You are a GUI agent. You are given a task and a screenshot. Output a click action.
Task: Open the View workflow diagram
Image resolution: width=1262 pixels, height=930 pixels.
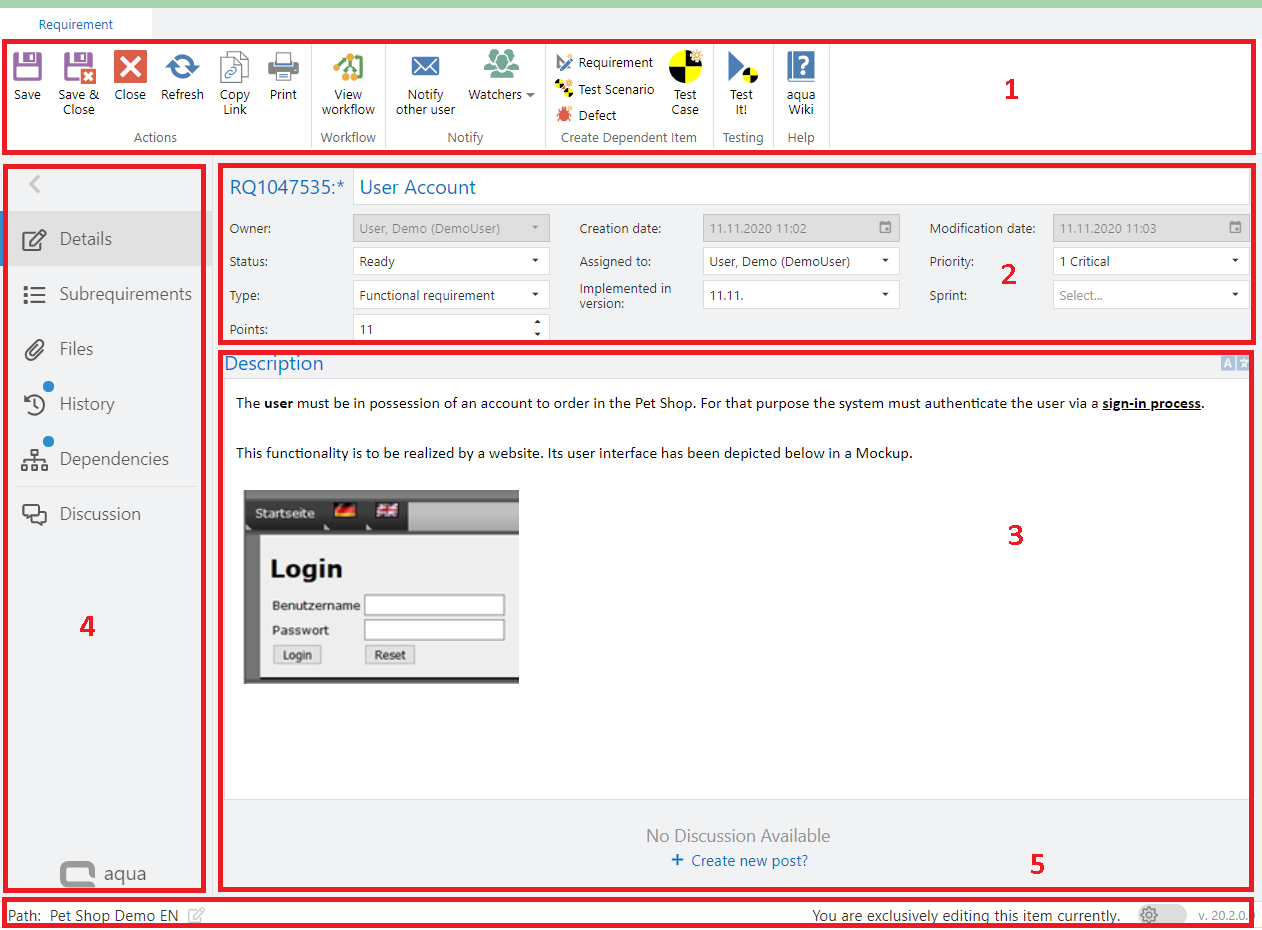point(348,68)
